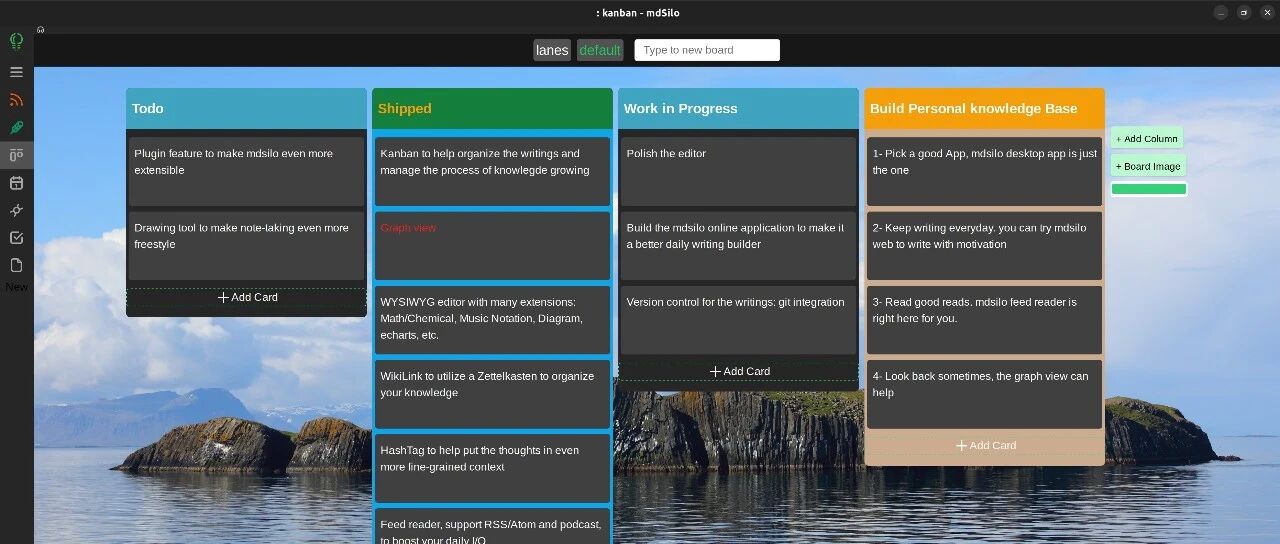Open the hamburger menu in sidebar
This screenshot has width=1280, height=544.
[x=16, y=72]
